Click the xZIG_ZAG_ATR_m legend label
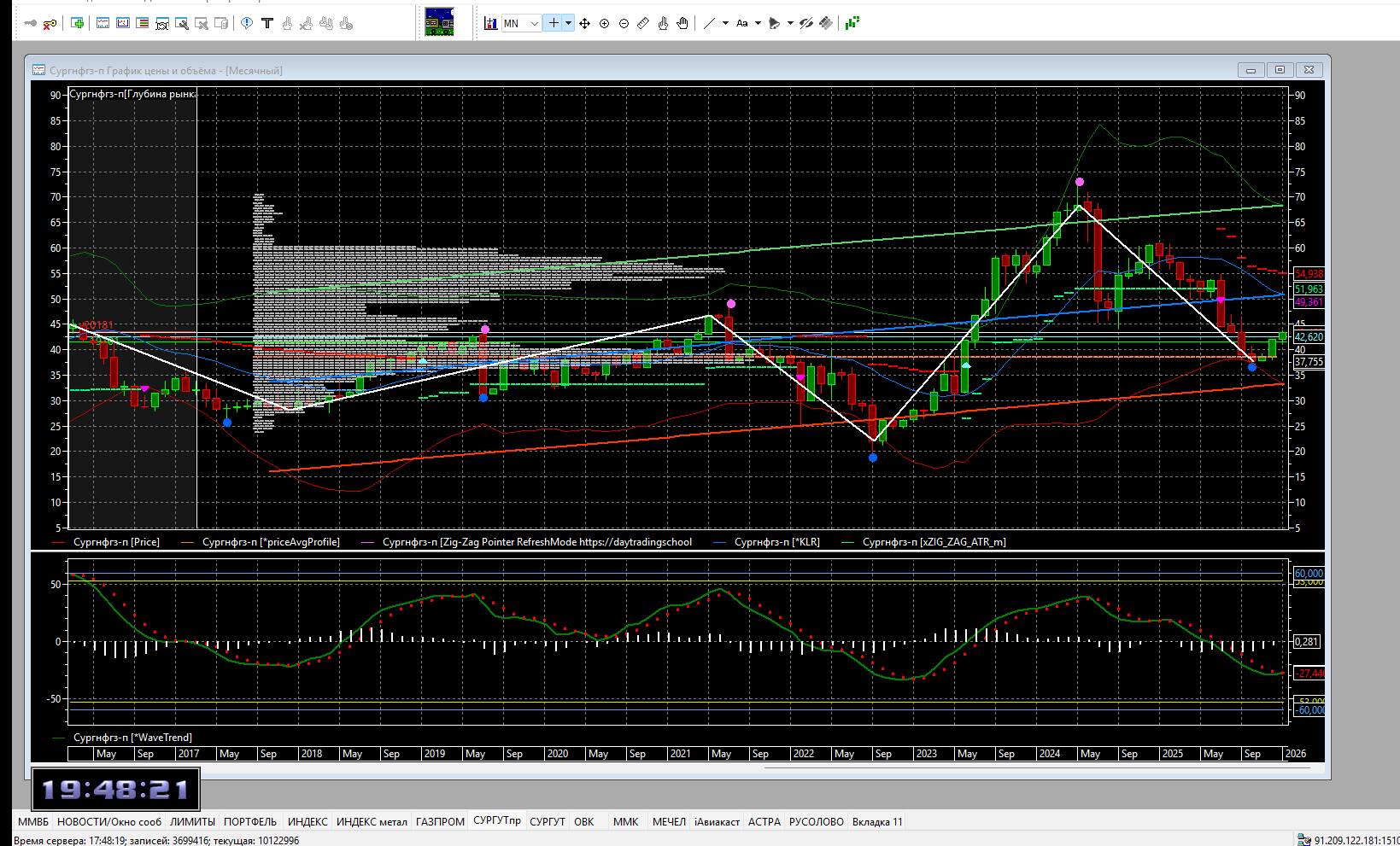Image resolution: width=1400 pixels, height=846 pixels. (934, 542)
